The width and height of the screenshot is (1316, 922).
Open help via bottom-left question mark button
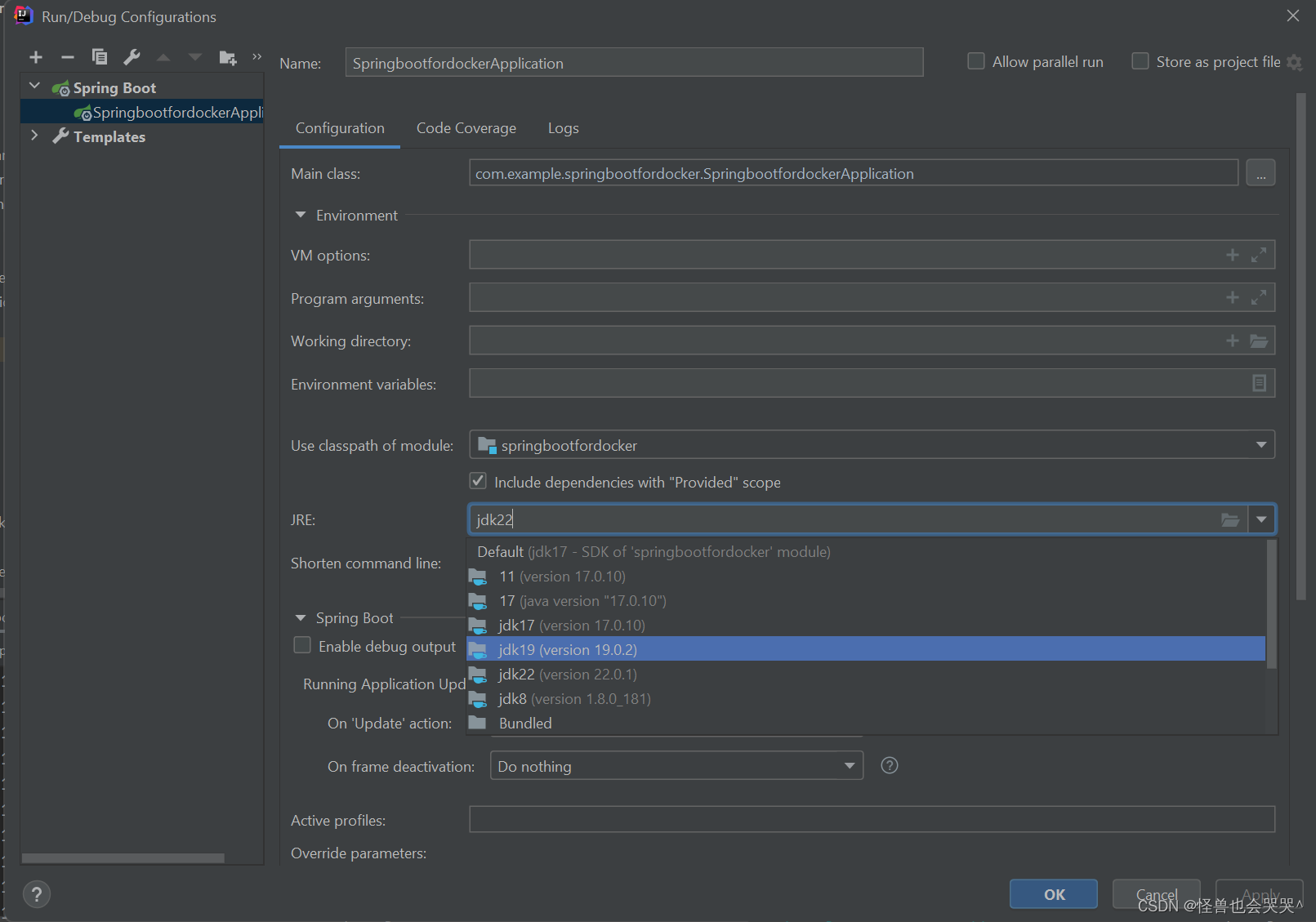click(37, 894)
